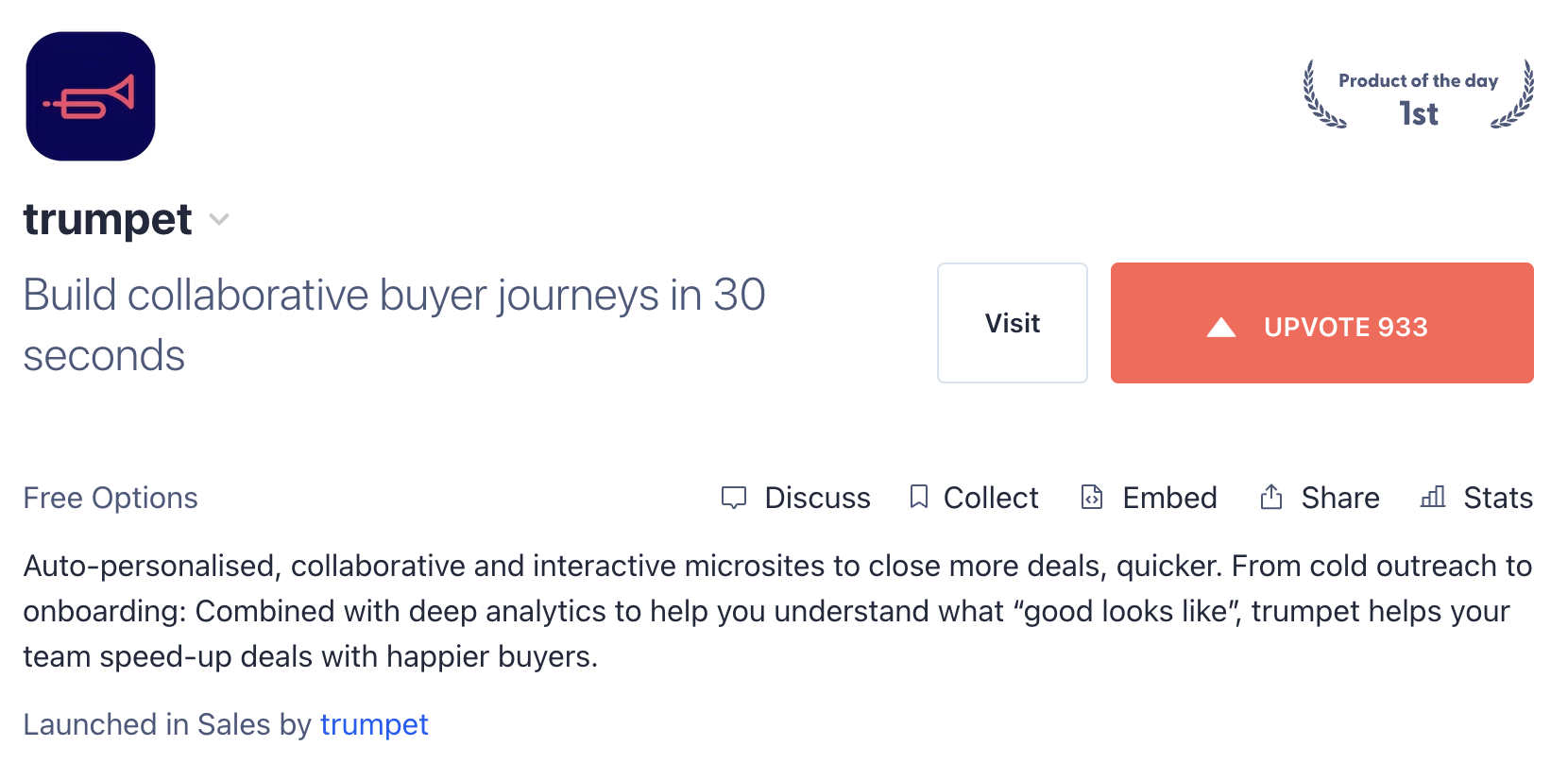Click the Embed code file icon
Image resolution: width=1568 pixels, height=780 pixels.
pyautogui.click(x=1092, y=497)
